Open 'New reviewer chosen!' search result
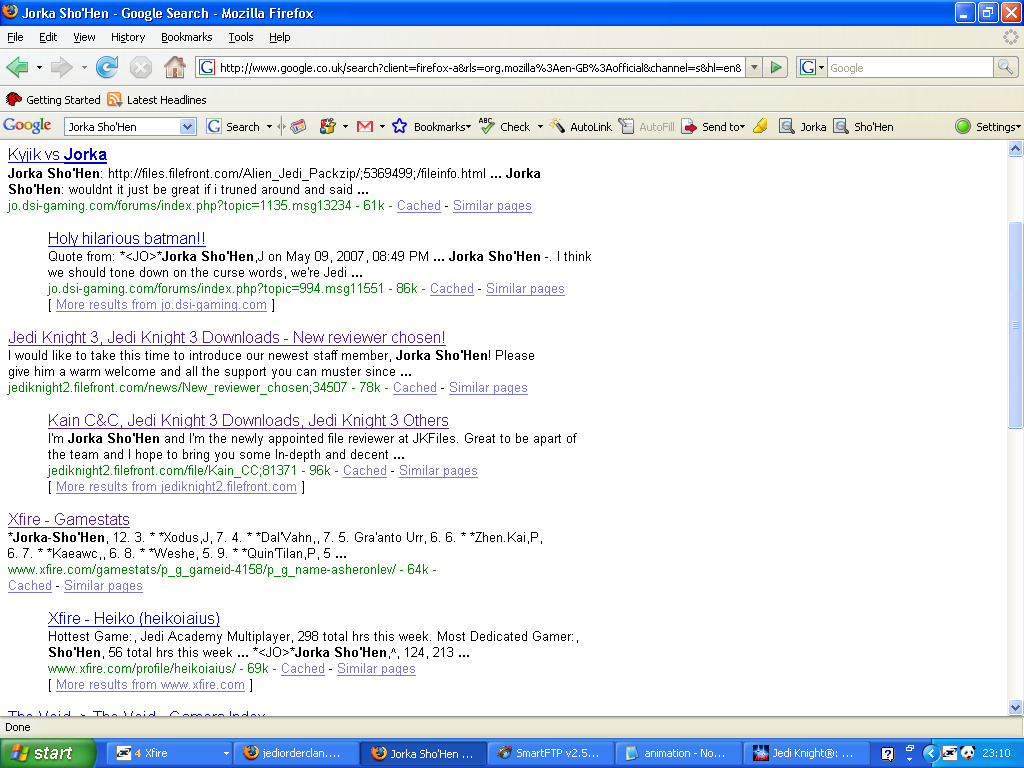 (227, 338)
